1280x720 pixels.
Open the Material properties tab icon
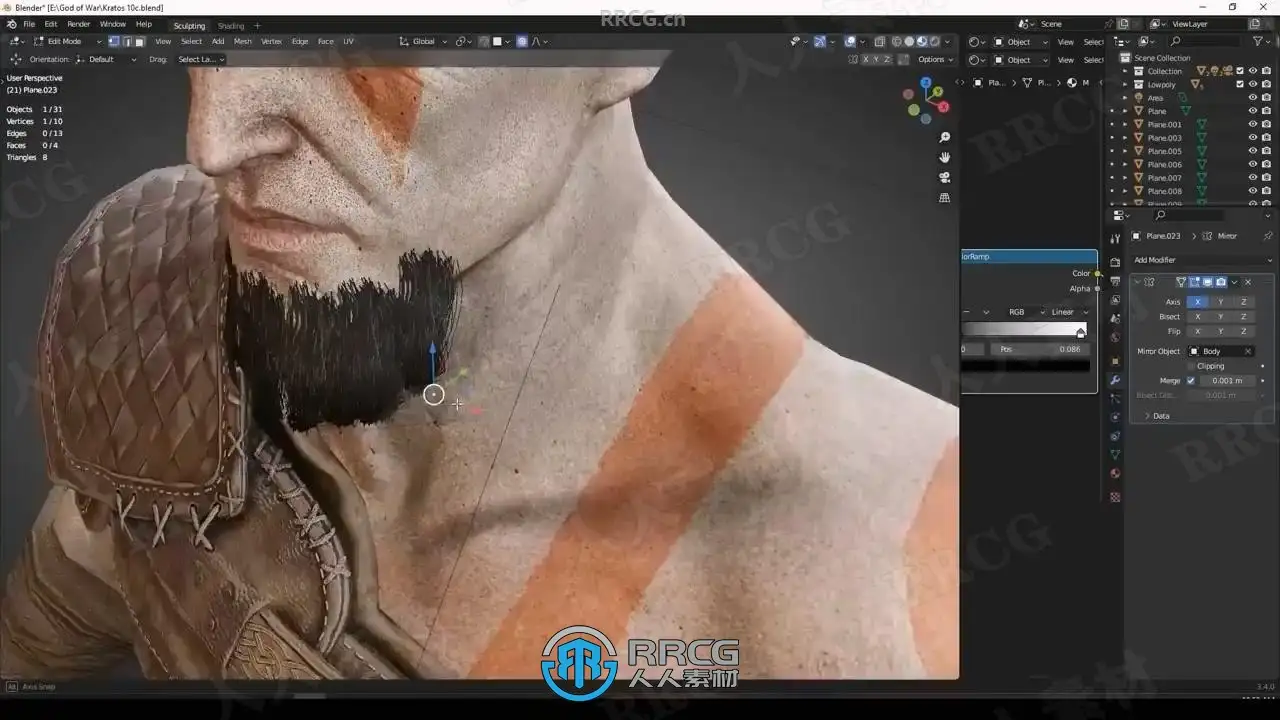pyautogui.click(x=1115, y=474)
